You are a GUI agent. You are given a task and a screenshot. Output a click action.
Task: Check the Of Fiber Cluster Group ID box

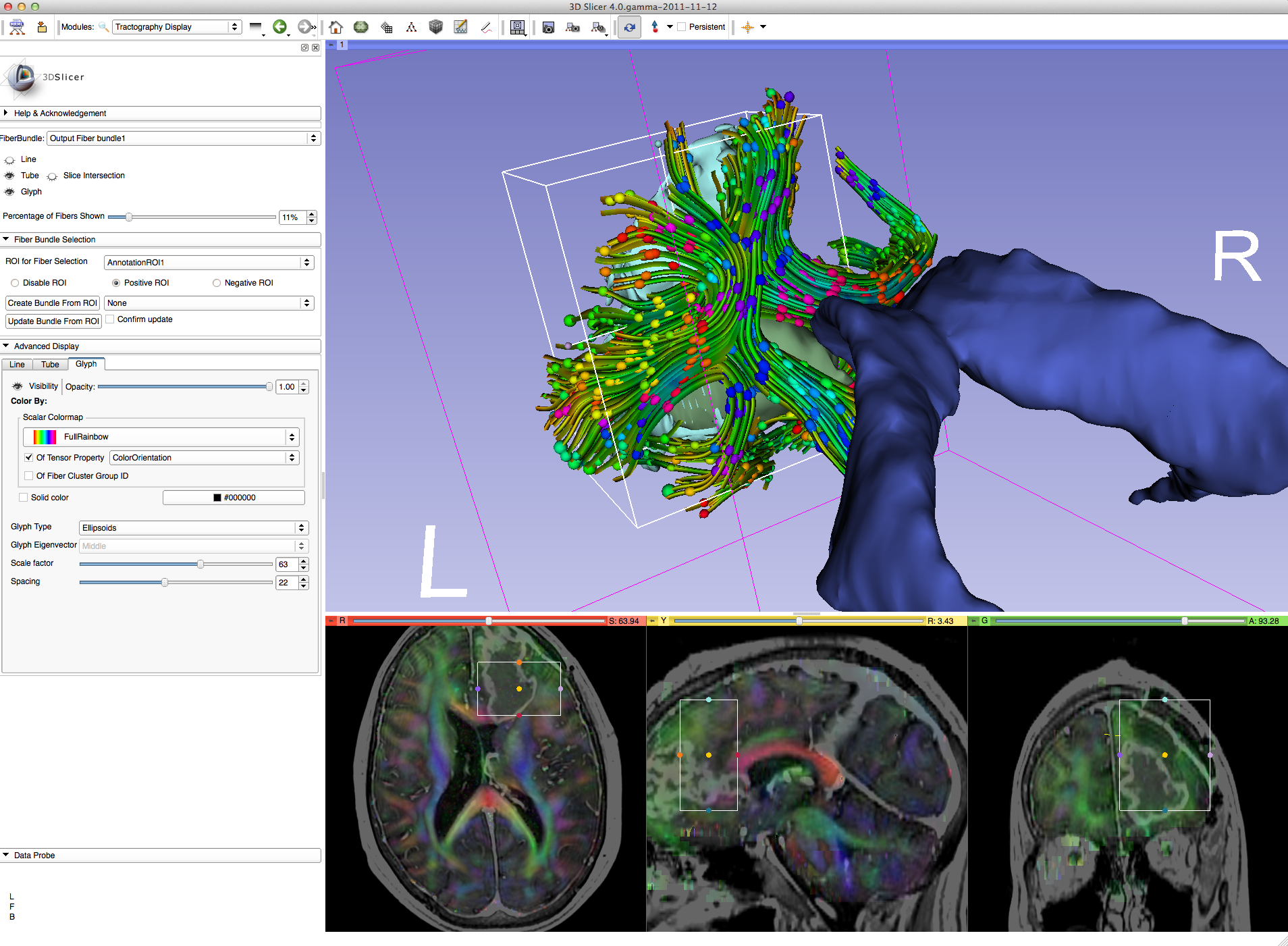coord(29,476)
